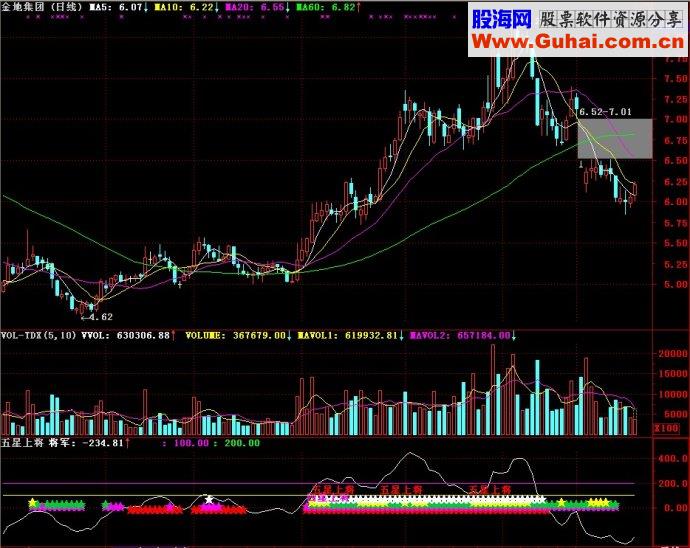Select the VVOL: 630306.88 value
The width and height of the screenshot is (690, 548).
click(125, 335)
